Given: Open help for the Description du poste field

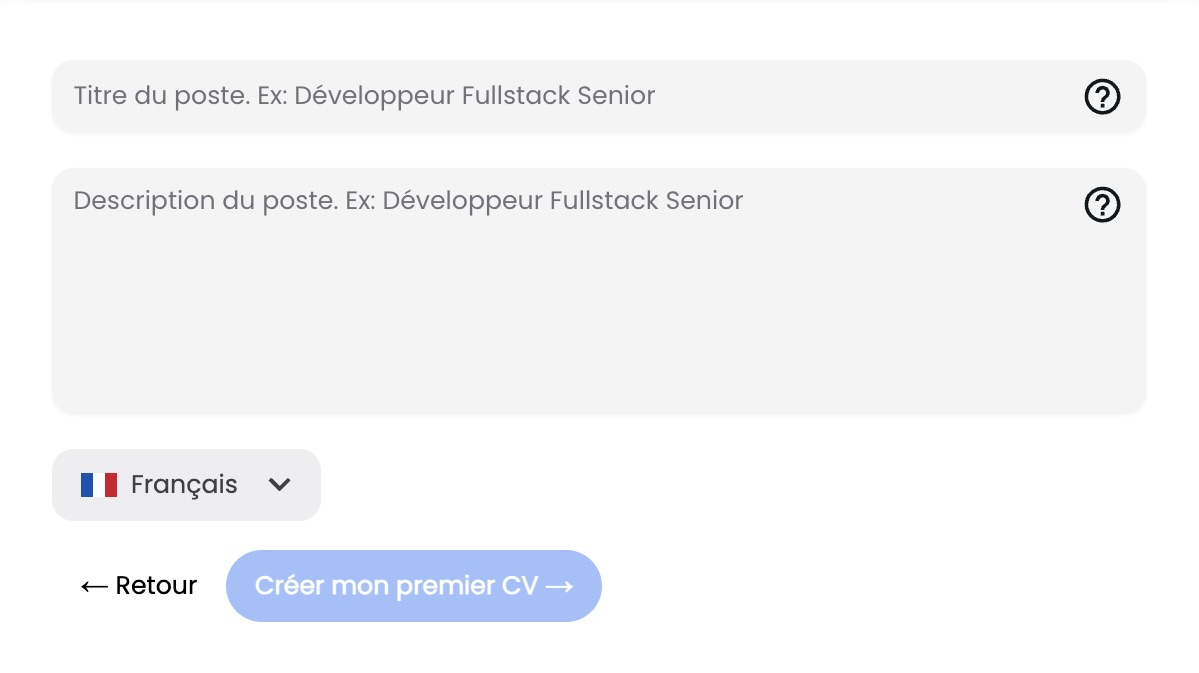Looking at the screenshot, I should coord(1102,205).
